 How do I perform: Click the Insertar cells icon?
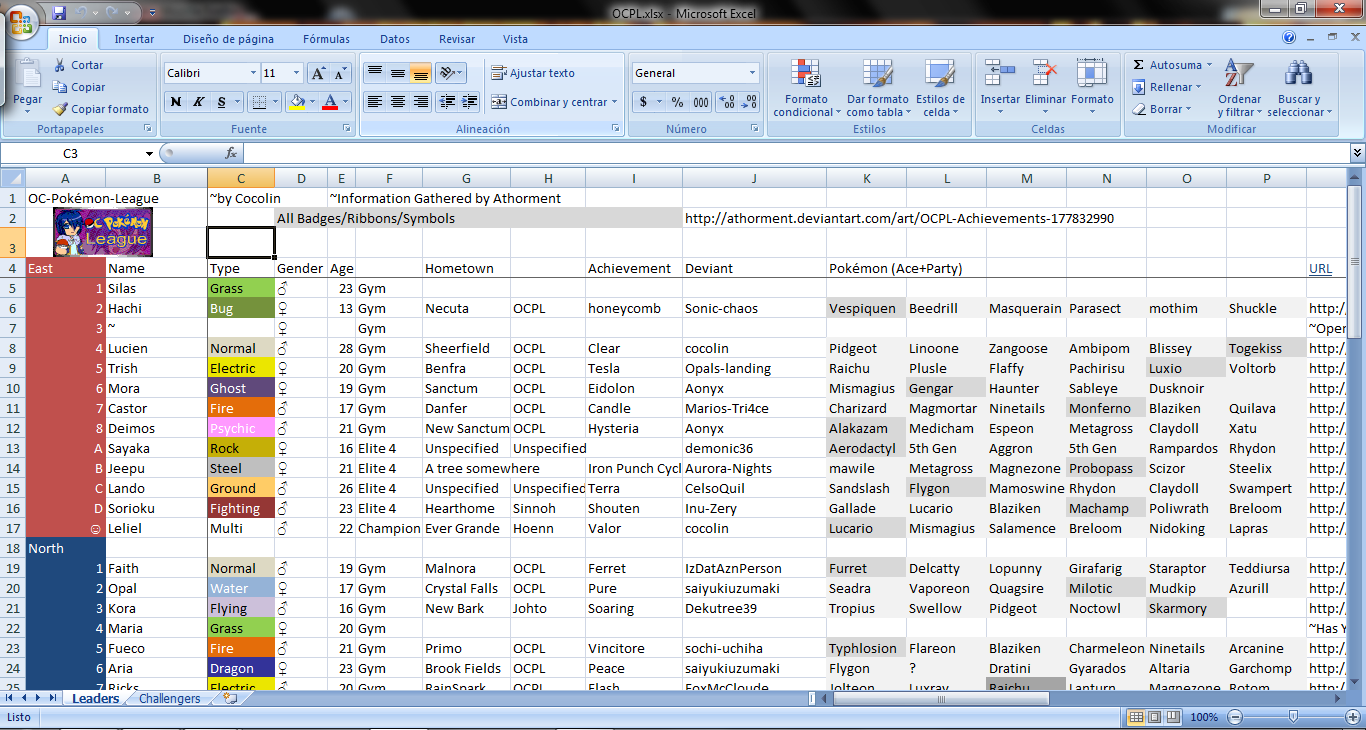click(1000, 75)
